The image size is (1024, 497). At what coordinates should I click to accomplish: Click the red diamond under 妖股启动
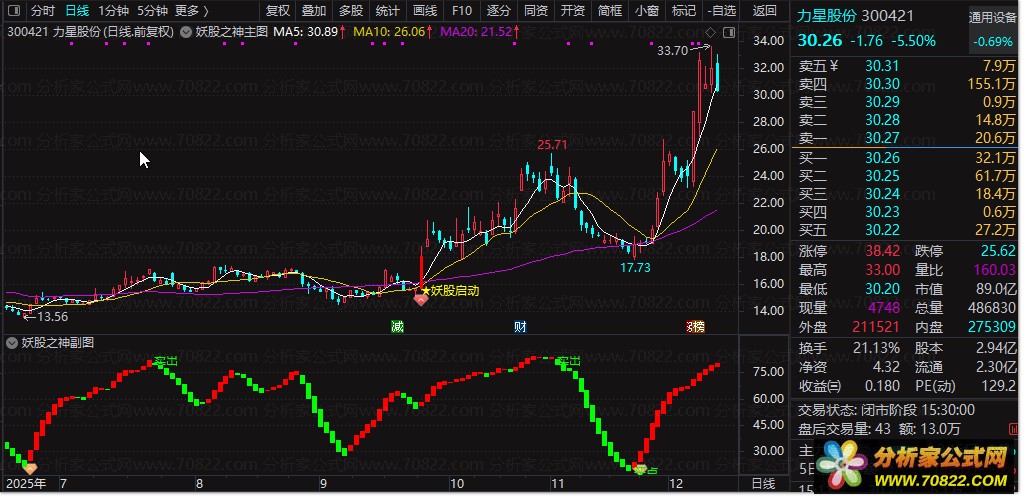tap(421, 300)
